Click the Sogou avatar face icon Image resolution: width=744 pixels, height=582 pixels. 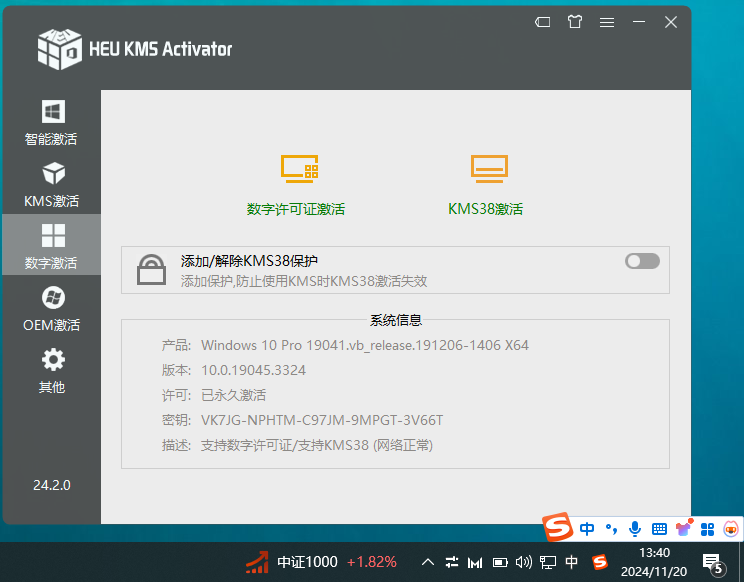[731, 528]
